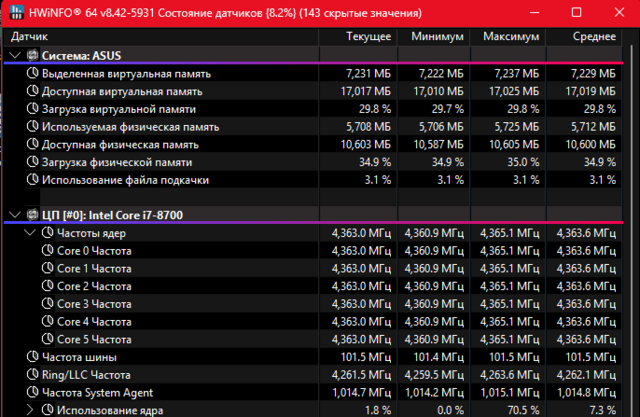Click the clock icon of Ring/LLC Частота
This screenshot has height=417, width=640.
point(32,375)
